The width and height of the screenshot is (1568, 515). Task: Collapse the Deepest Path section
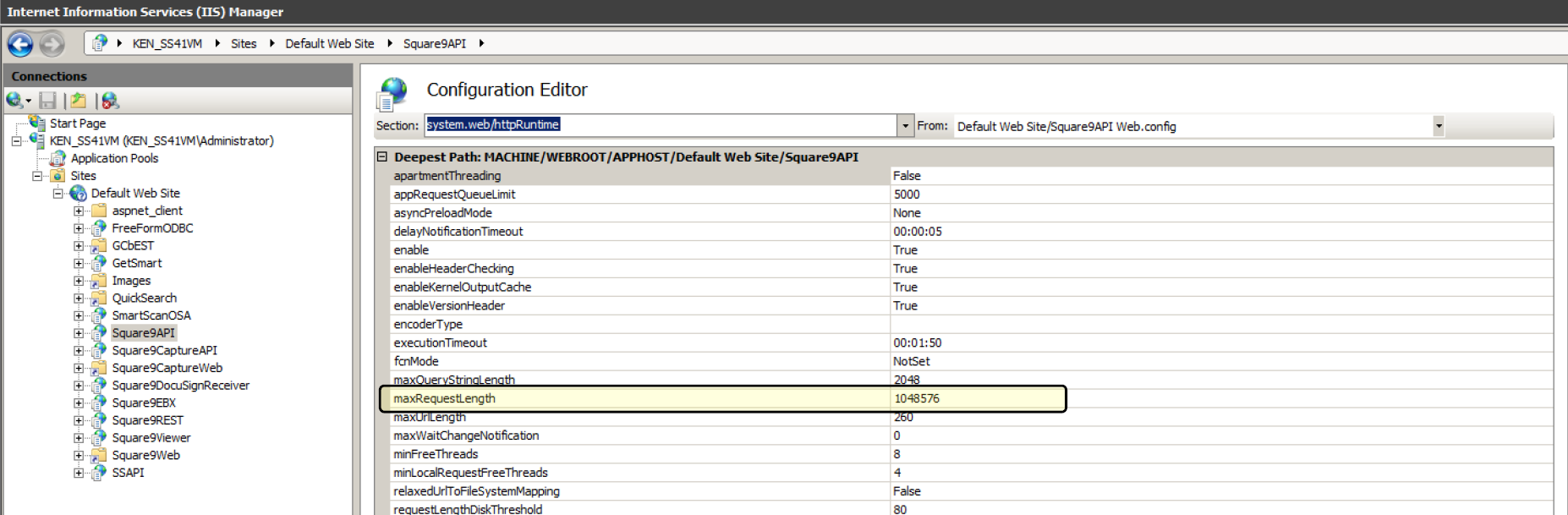point(382,156)
